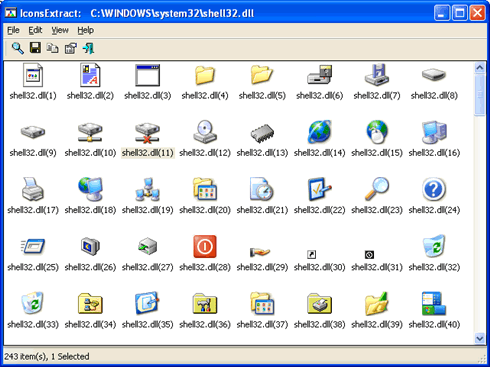Select the network drive icon shell32.dll(10)
This screenshot has width=490, height=367.
[90, 132]
